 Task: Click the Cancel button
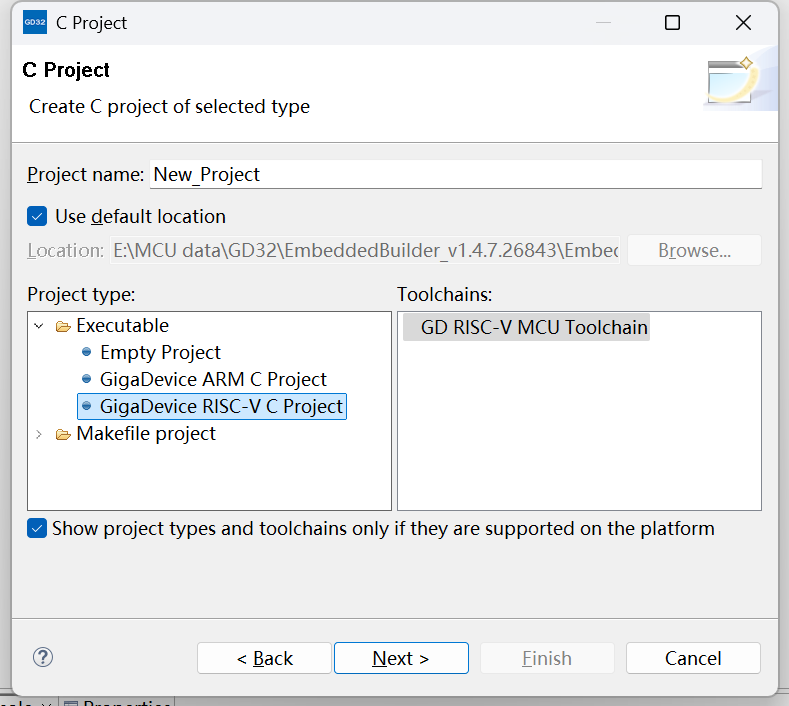[692, 658]
